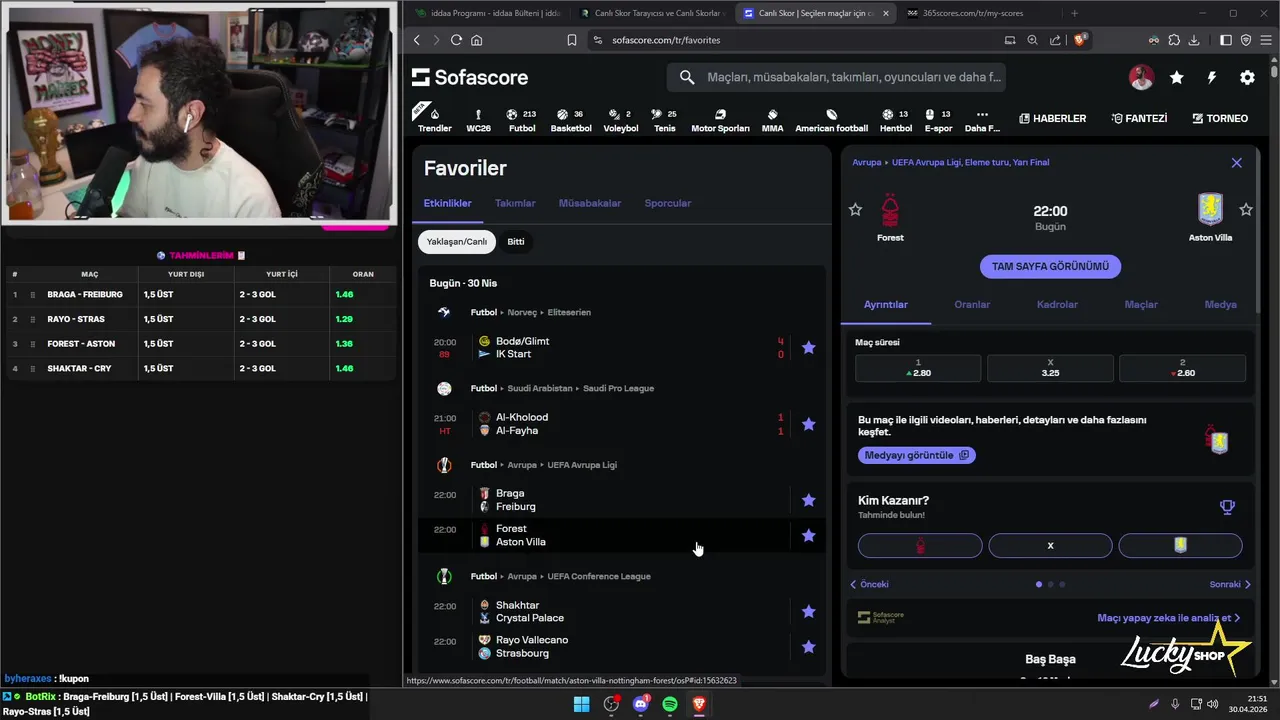Select the Tenis sport category

tap(665, 119)
